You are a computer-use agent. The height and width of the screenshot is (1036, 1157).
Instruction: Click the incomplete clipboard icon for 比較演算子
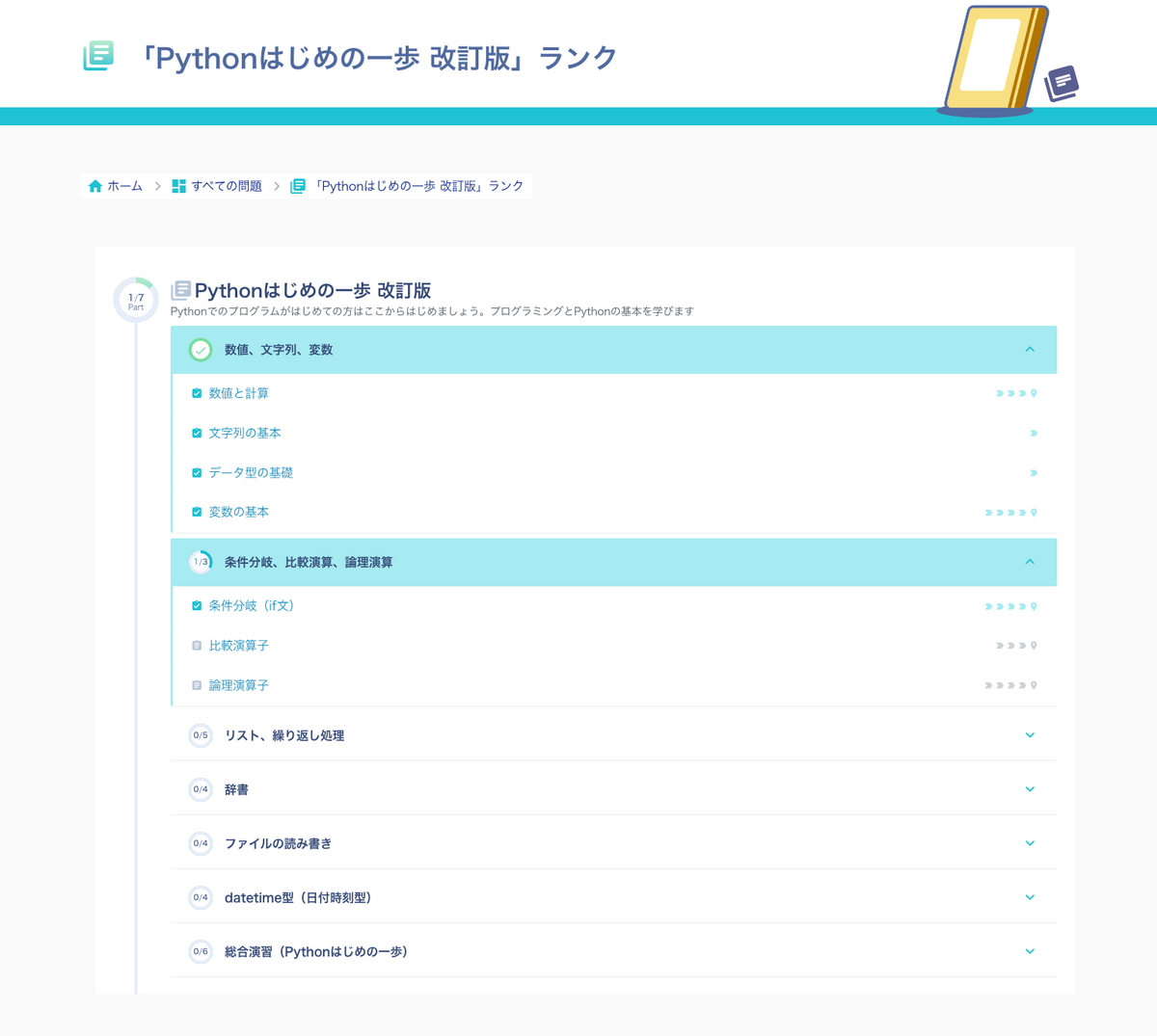click(197, 646)
